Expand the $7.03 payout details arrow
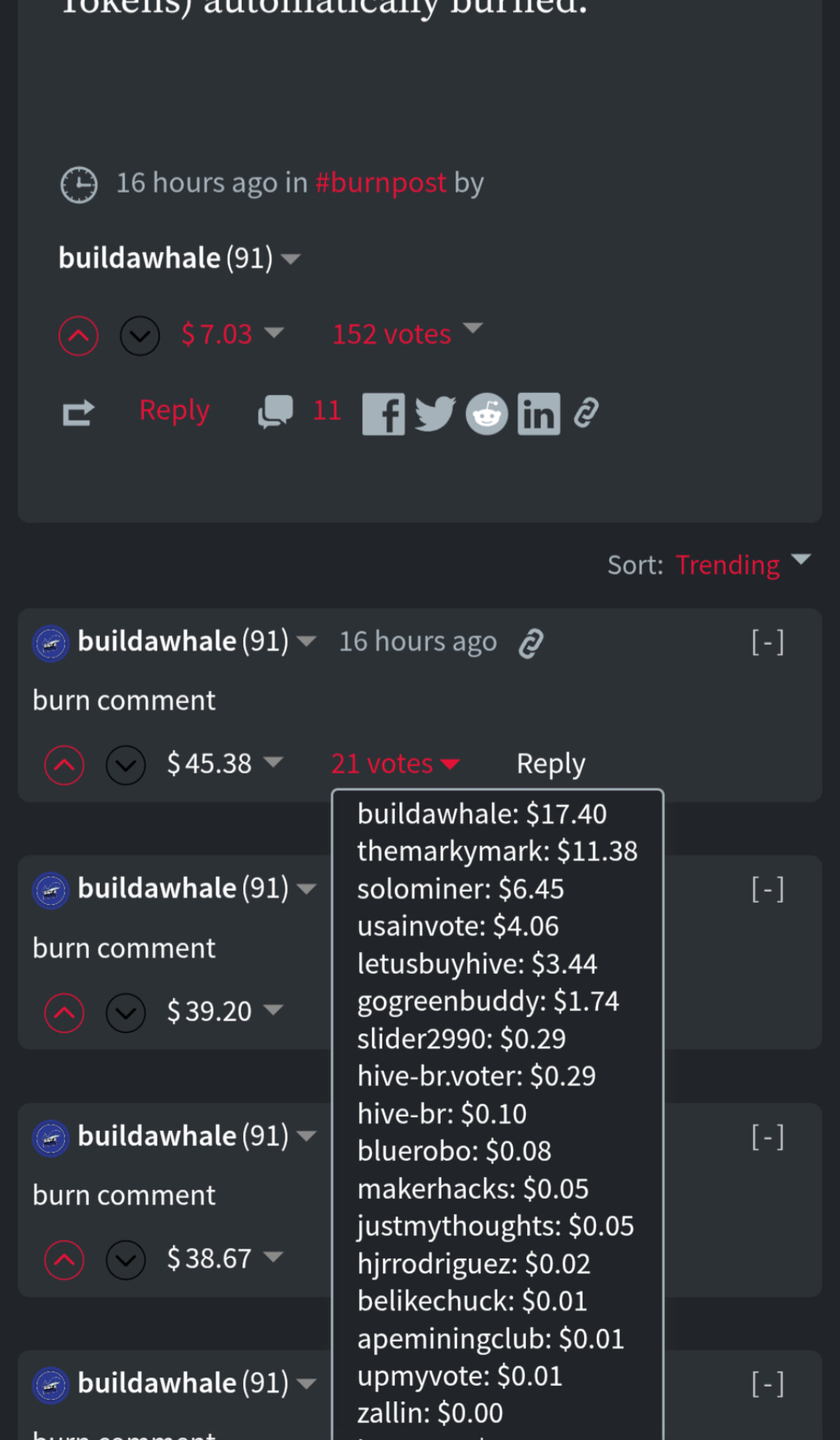The image size is (840, 1440). point(273,333)
